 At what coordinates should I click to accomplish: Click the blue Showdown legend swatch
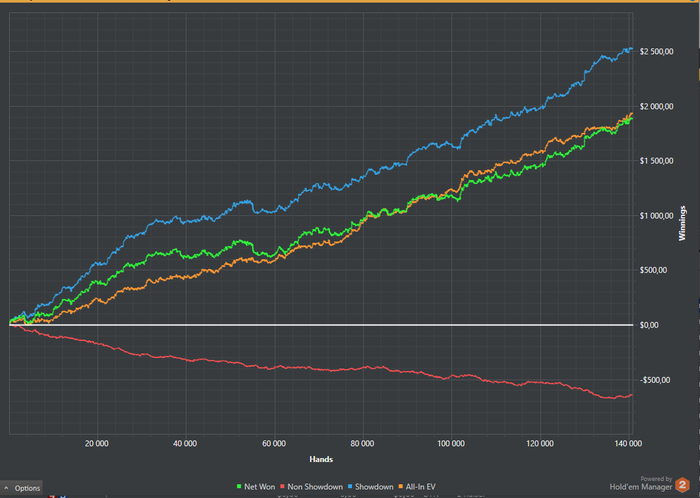(x=350, y=487)
